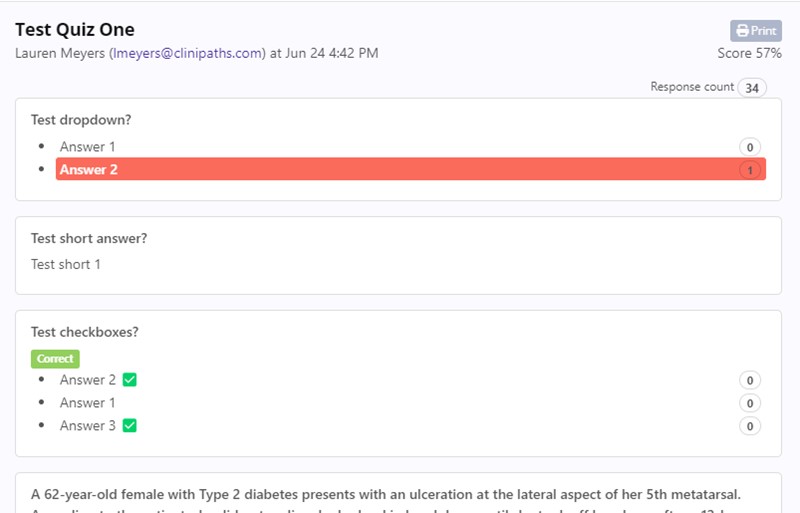Click the count badge for Answer 3
The image size is (800, 513).
[750, 426]
